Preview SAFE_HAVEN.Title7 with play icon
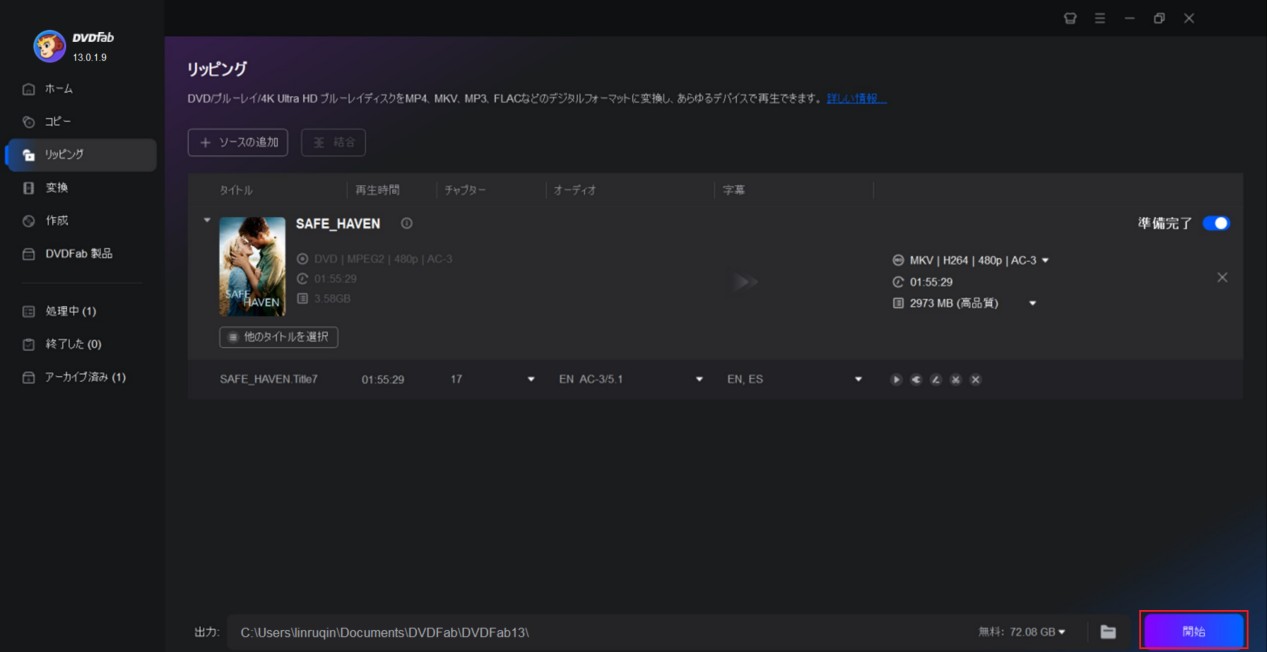The height and width of the screenshot is (652, 1267). 896,380
